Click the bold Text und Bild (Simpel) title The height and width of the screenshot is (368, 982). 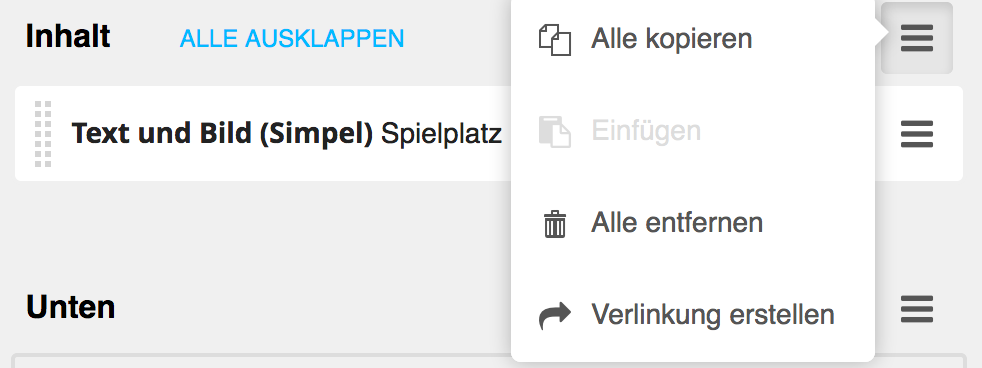(222, 133)
